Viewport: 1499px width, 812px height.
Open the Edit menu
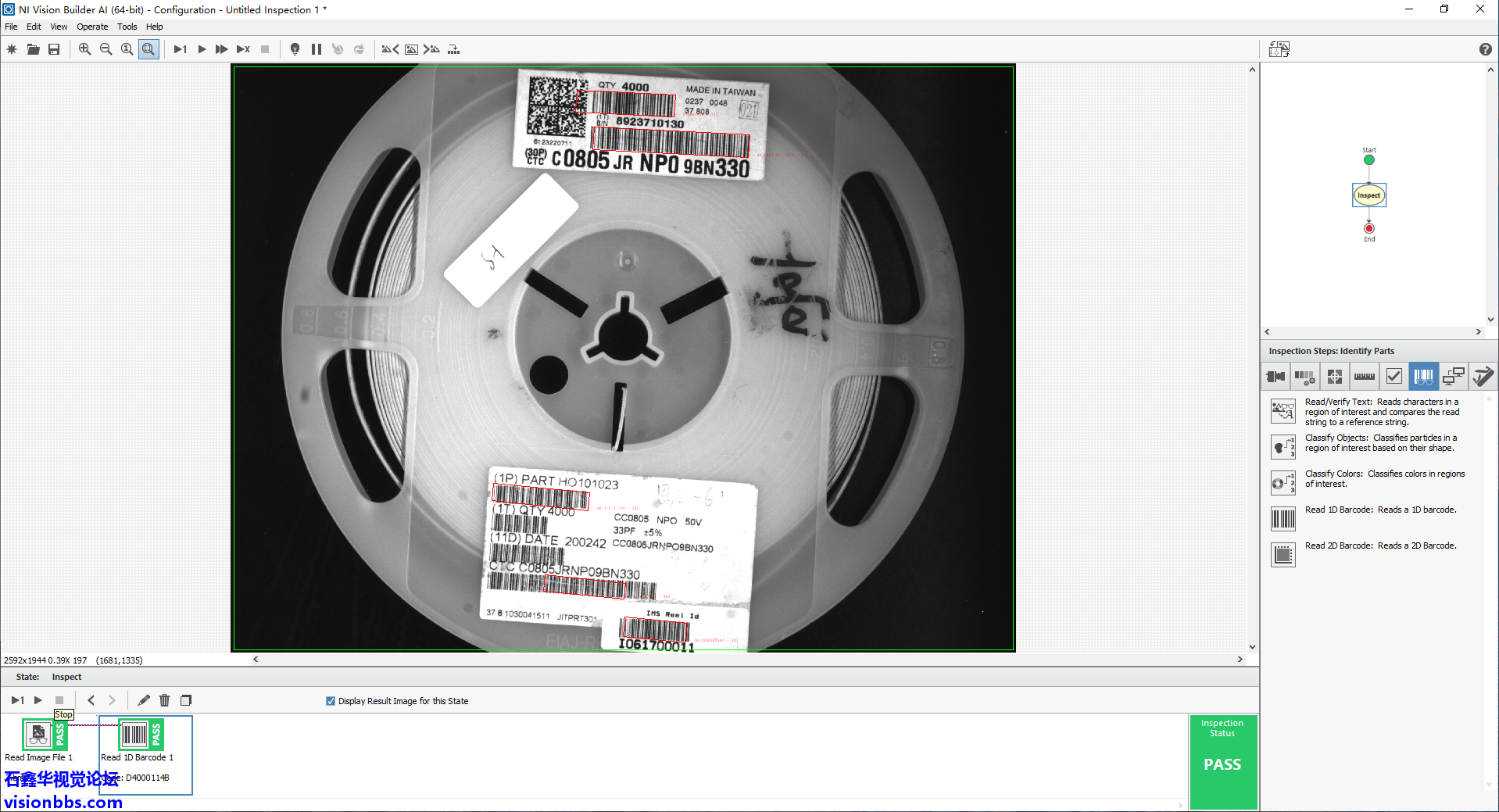tap(34, 27)
